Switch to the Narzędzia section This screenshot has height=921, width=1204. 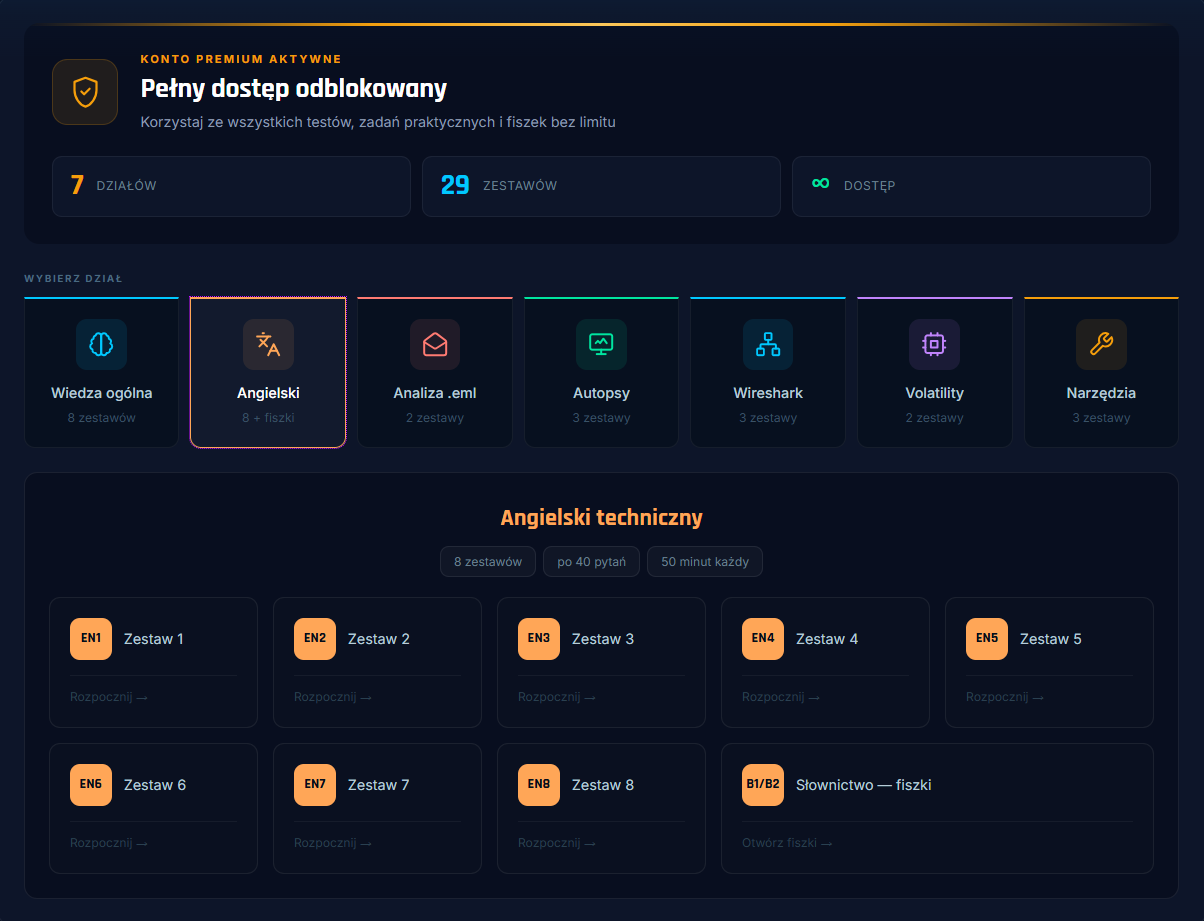1101,372
